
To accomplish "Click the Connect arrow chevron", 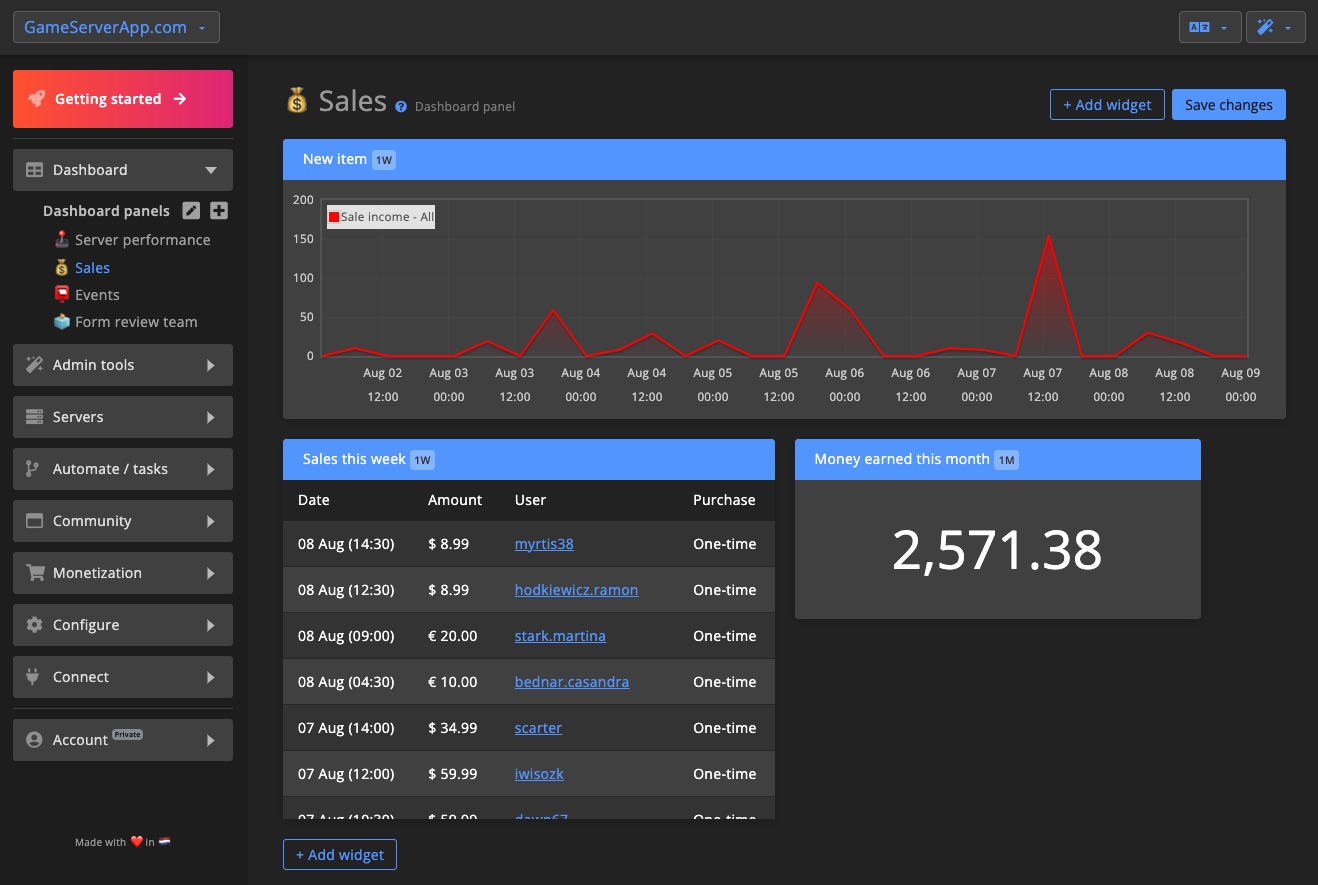I will point(210,677).
